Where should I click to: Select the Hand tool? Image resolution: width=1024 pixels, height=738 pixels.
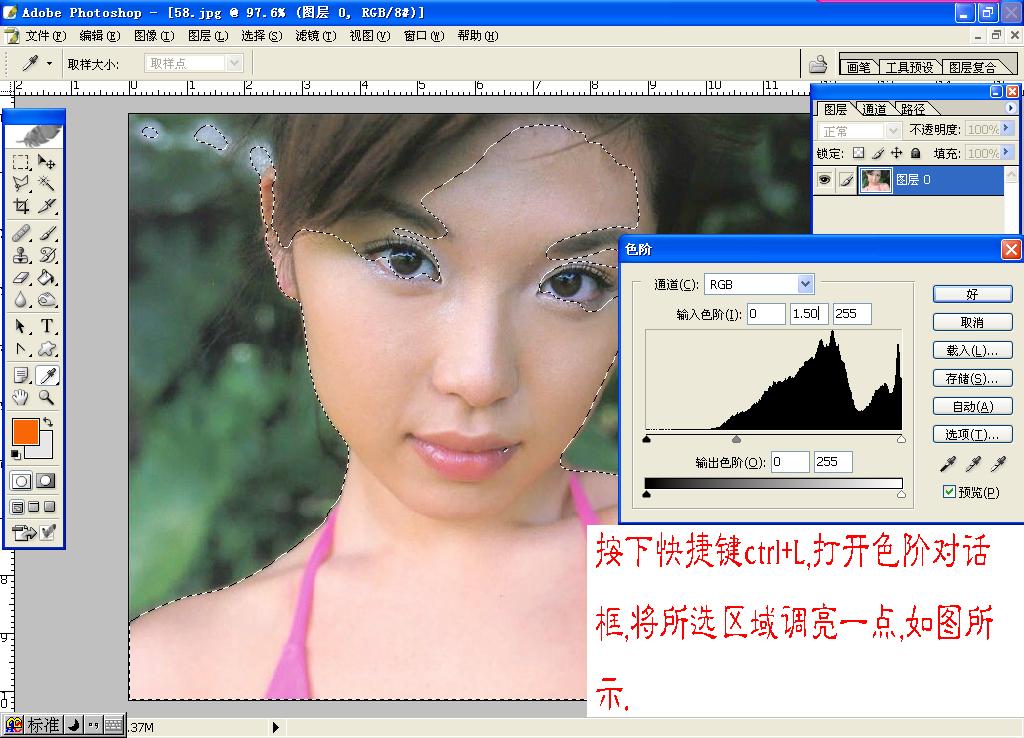click(21, 396)
